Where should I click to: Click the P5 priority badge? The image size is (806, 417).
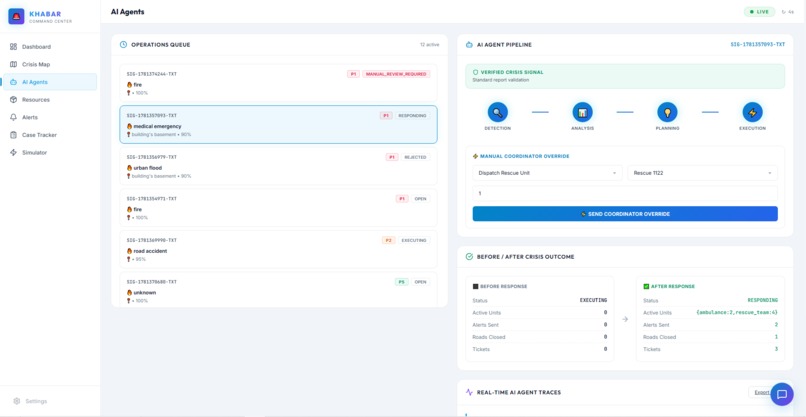[401, 282]
